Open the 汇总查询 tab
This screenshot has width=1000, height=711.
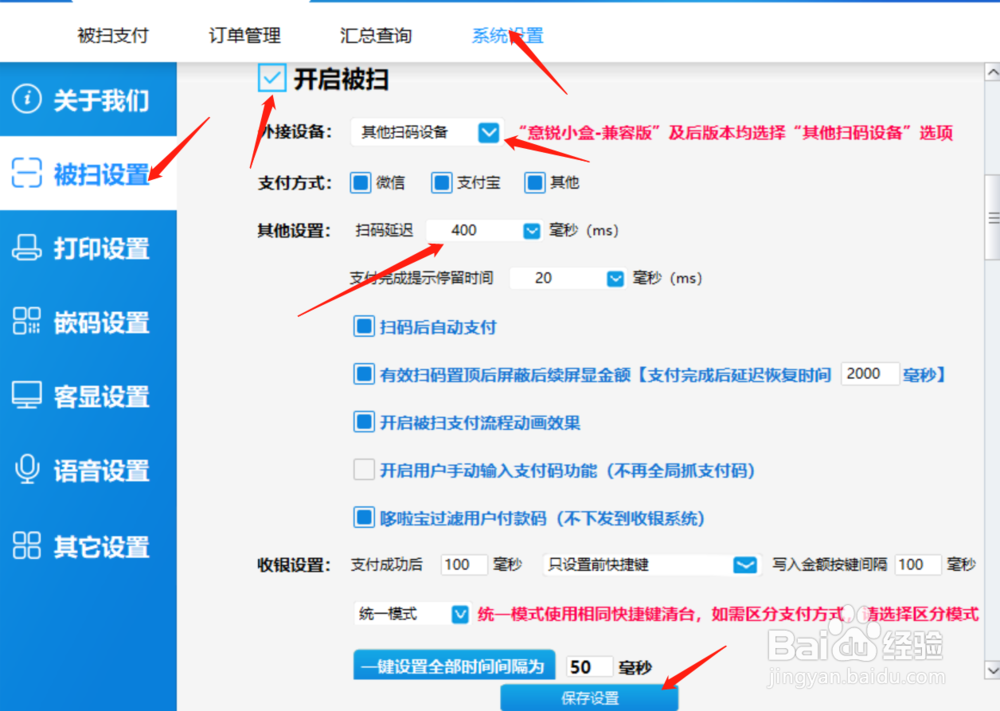(x=375, y=35)
